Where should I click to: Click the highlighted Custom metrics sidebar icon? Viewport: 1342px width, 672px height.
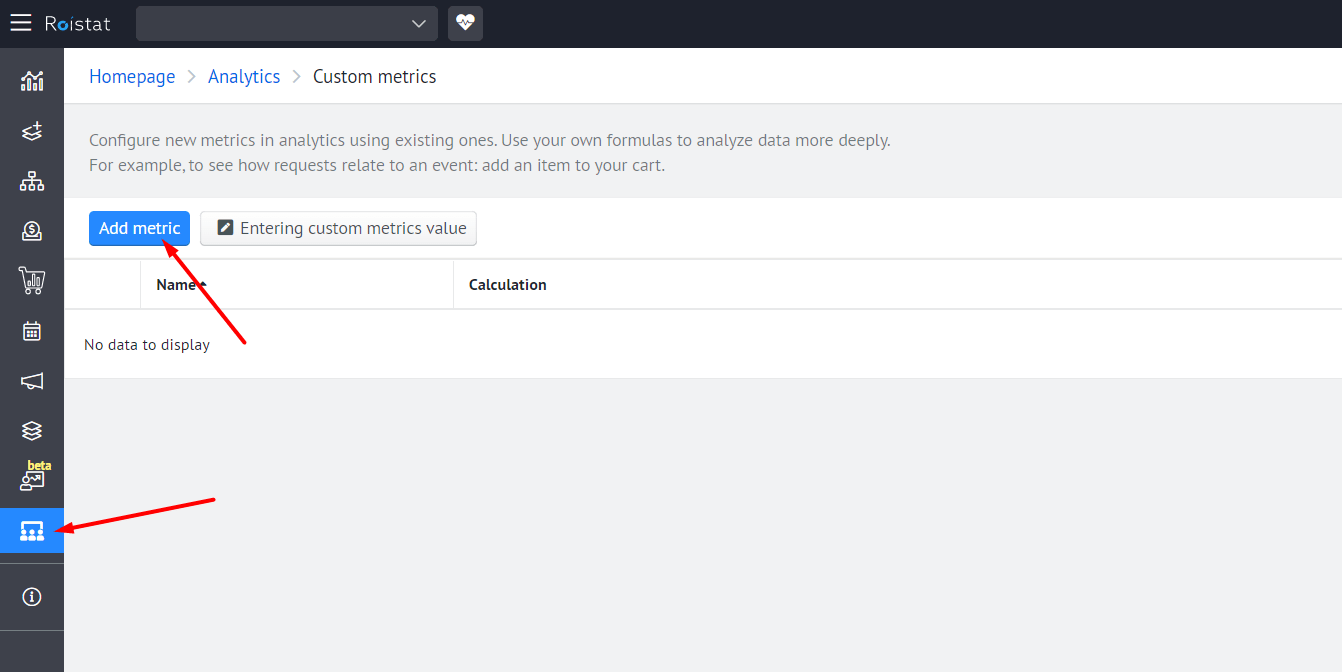point(32,531)
